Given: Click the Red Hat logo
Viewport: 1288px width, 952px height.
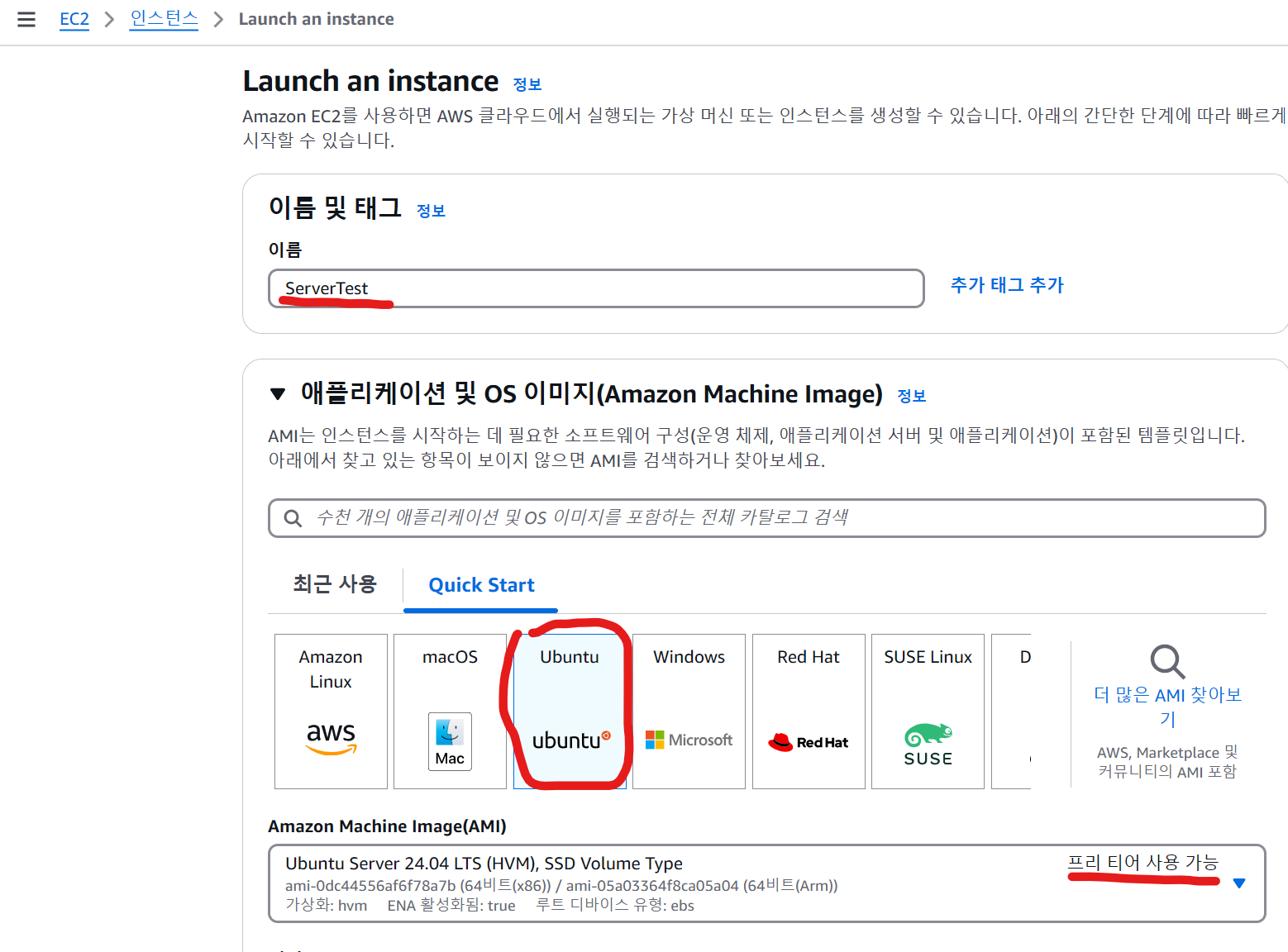Looking at the screenshot, I should (809, 742).
